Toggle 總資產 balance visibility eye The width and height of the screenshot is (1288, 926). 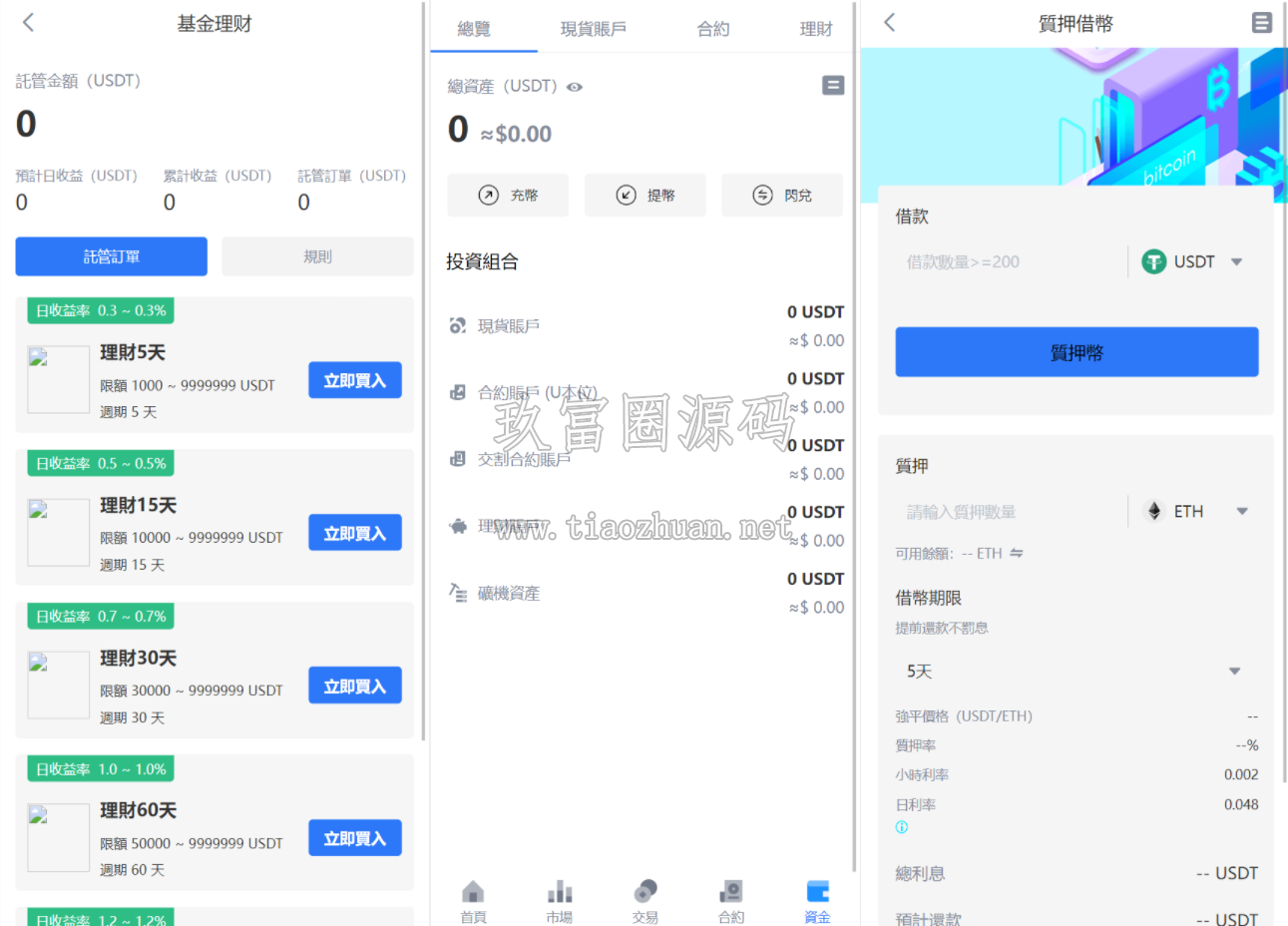click(x=575, y=87)
